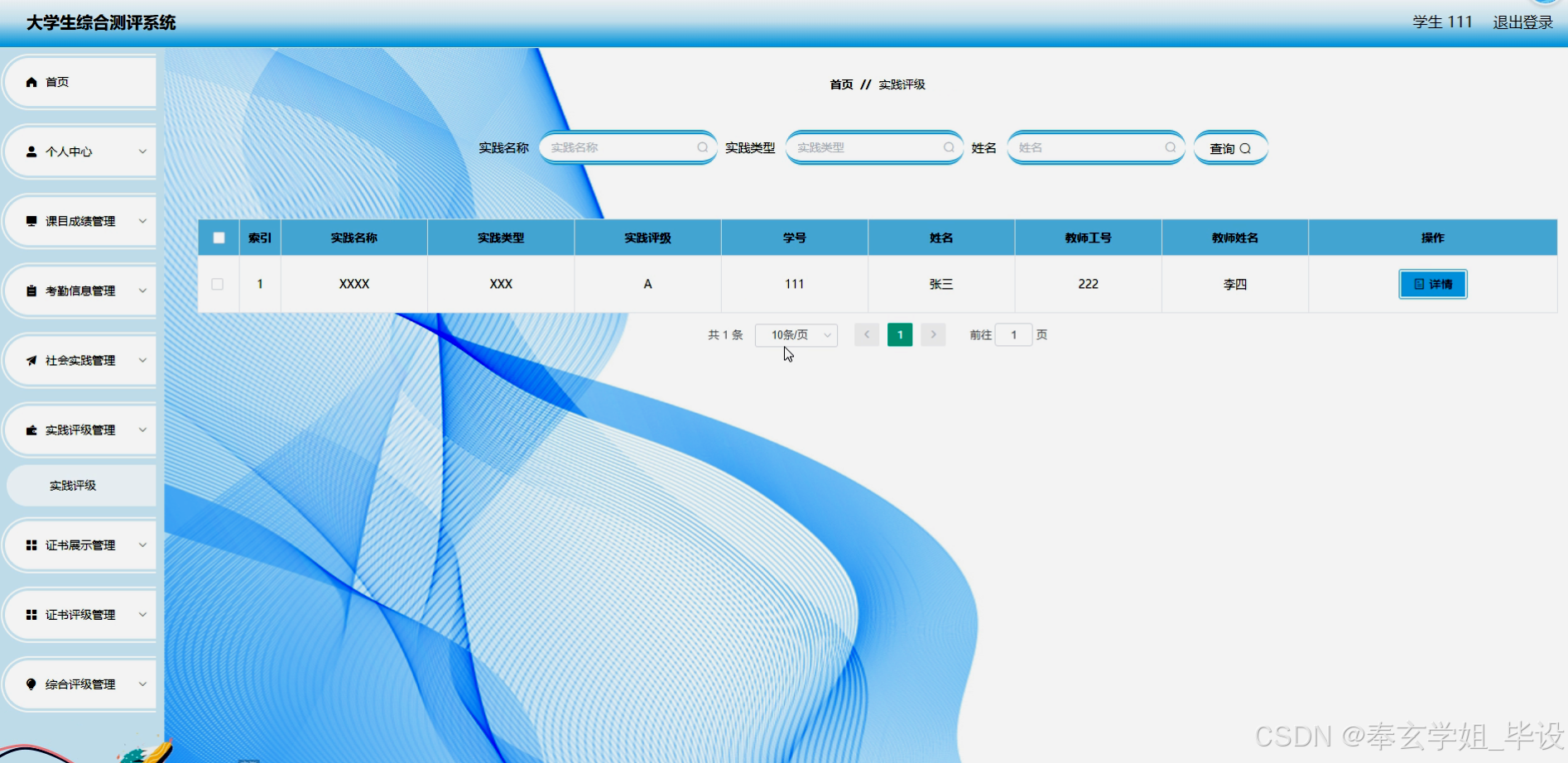Click the 实践名称 column header
The image size is (1568, 763).
click(x=354, y=238)
